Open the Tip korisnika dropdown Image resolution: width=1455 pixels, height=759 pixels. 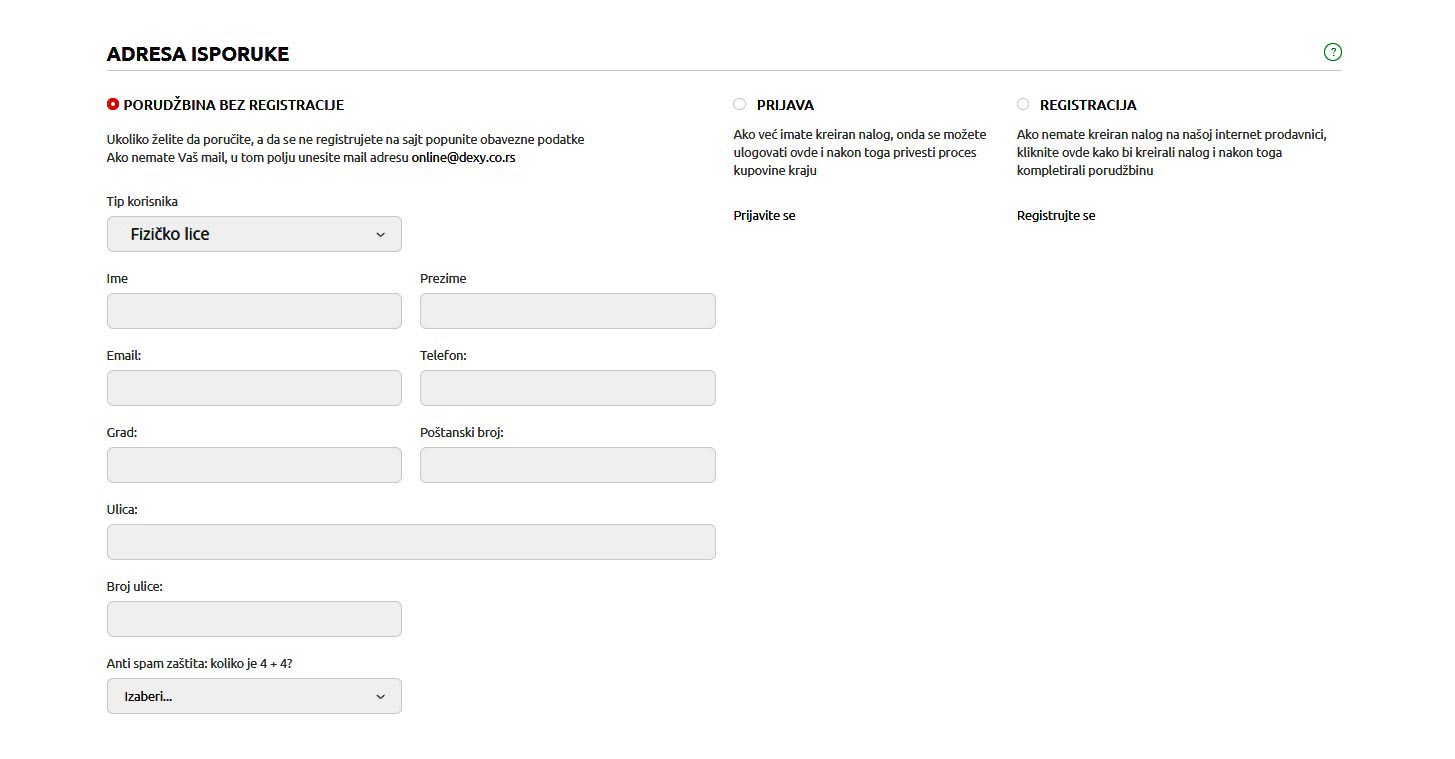click(x=254, y=234)
